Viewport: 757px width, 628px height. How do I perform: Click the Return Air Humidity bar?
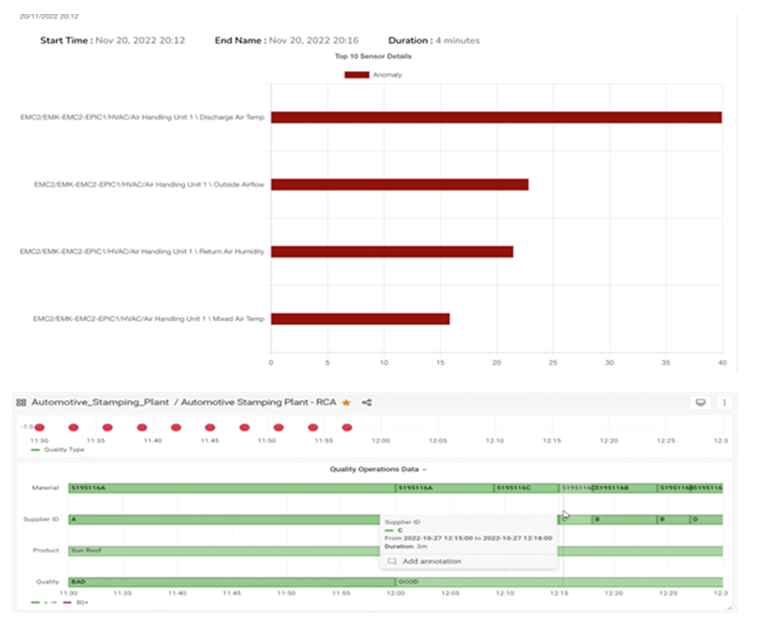click(392, 251)
